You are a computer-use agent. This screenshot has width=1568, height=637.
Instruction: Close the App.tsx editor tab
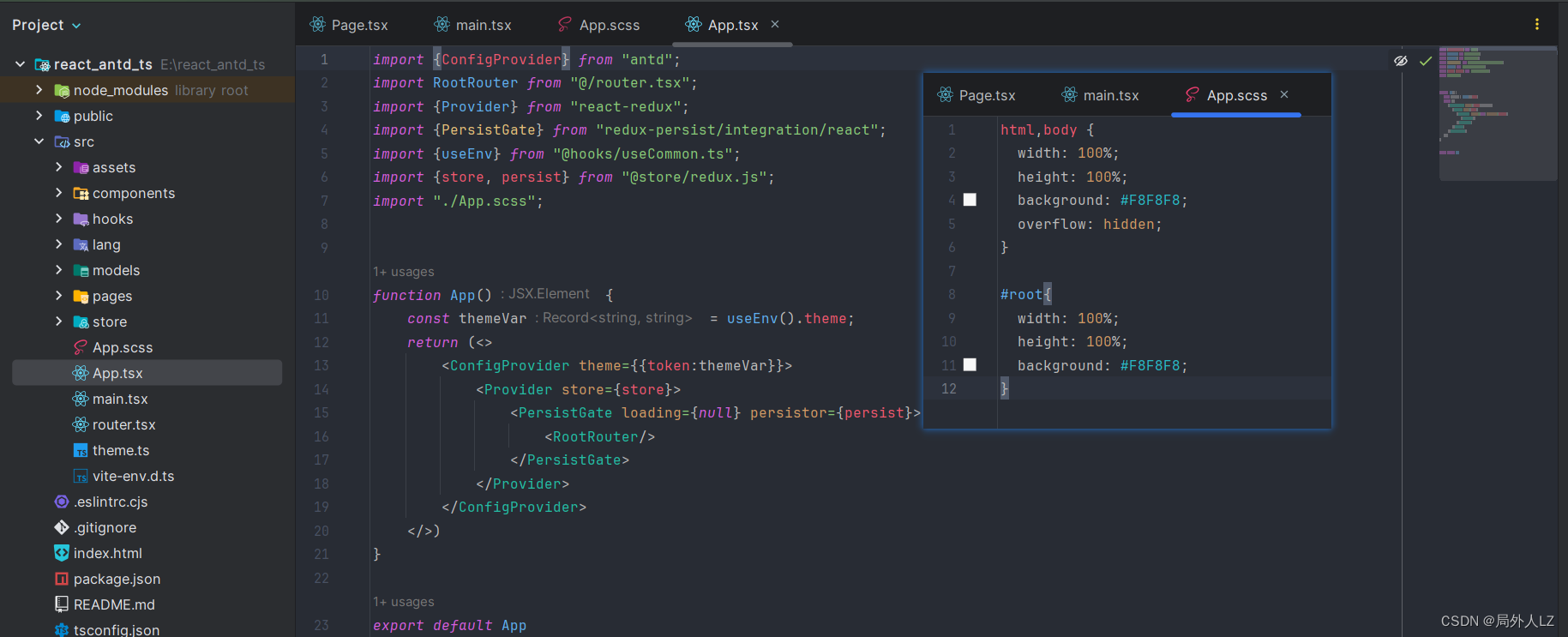775,24
